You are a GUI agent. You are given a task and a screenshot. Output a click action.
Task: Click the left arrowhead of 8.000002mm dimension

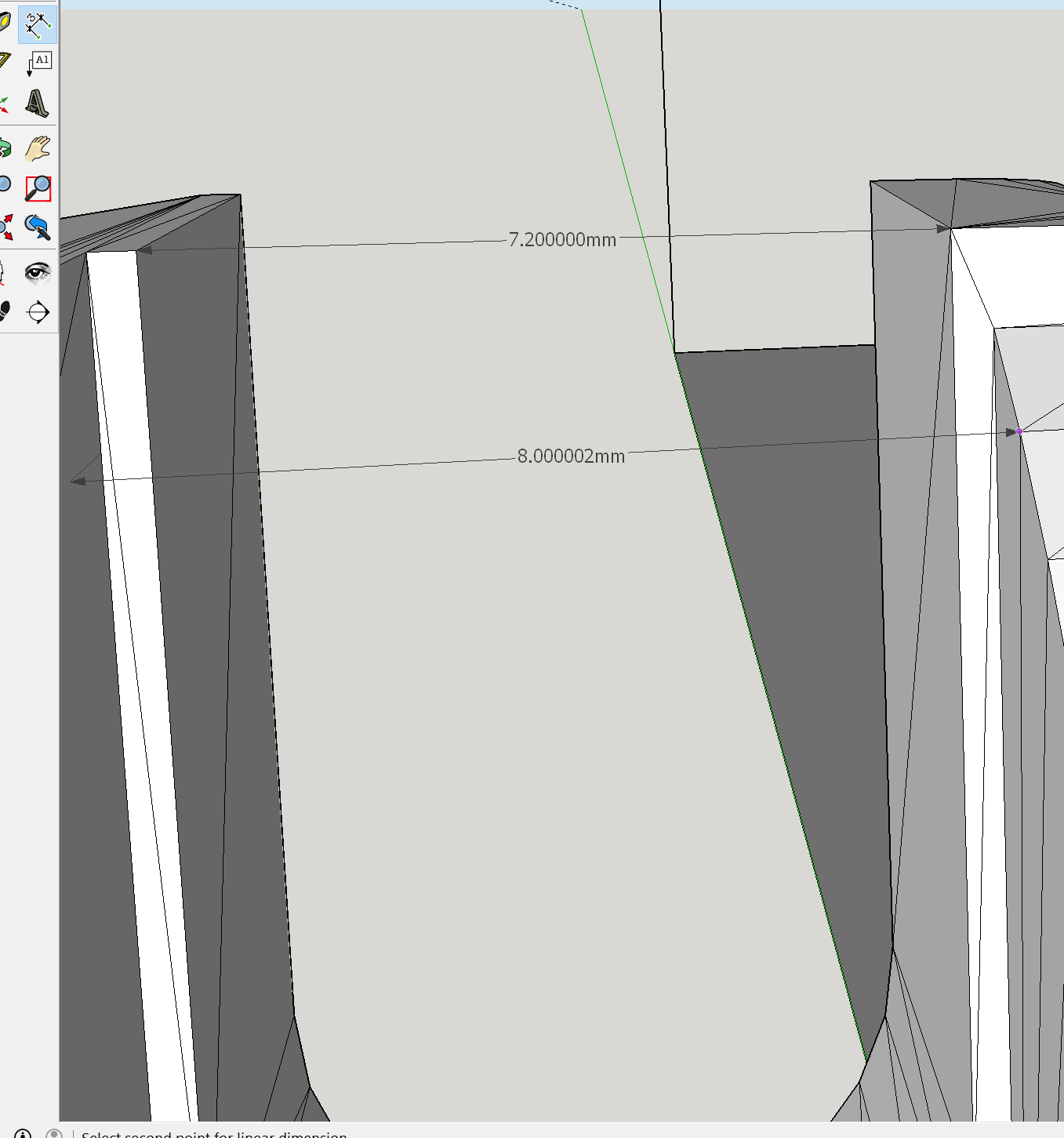(x=78, y=481)
